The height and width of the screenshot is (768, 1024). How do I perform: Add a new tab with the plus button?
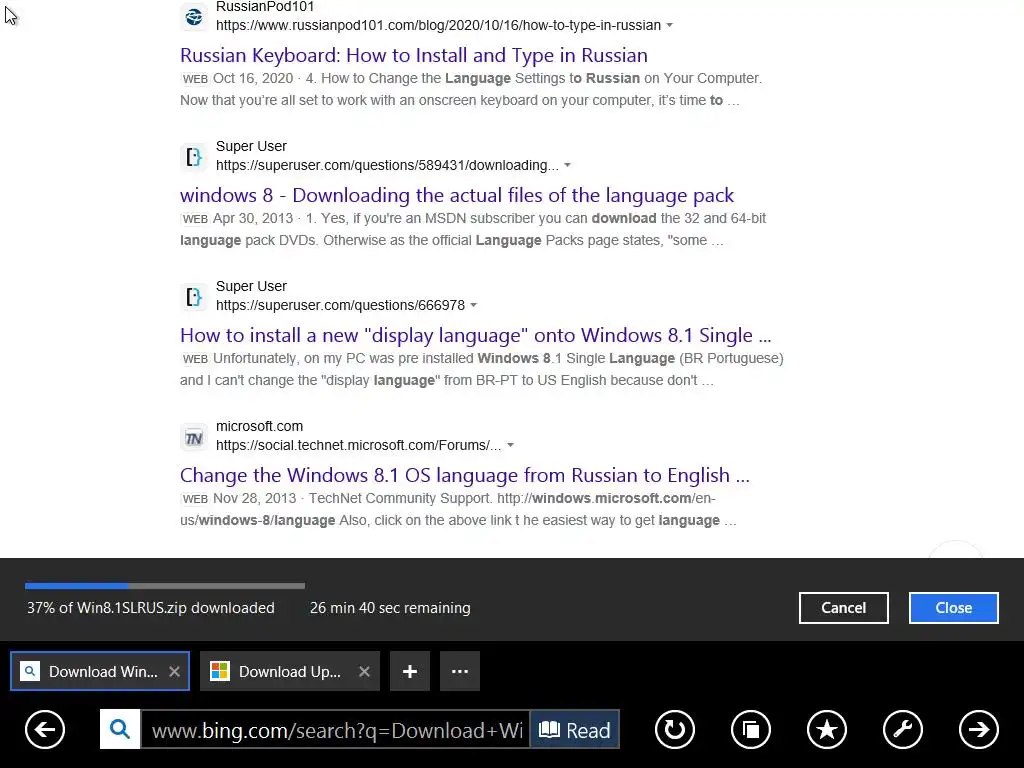pyautogui.click(x=410, y=671)
